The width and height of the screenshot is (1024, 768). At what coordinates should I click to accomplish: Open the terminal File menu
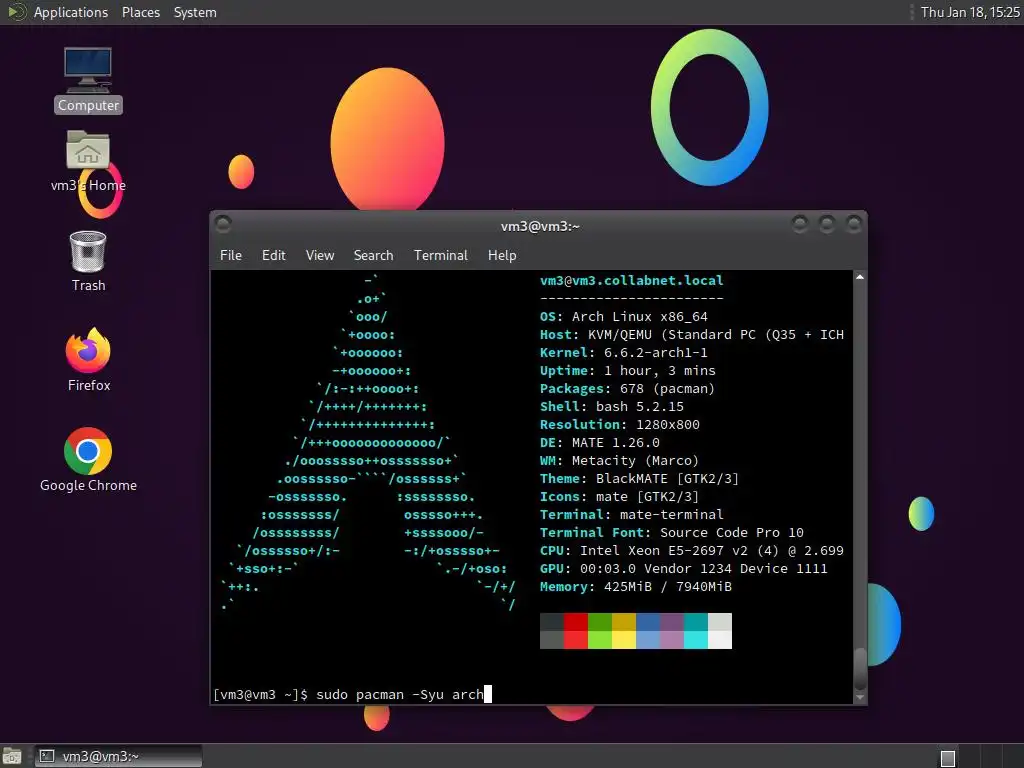(x=231, y=255)
